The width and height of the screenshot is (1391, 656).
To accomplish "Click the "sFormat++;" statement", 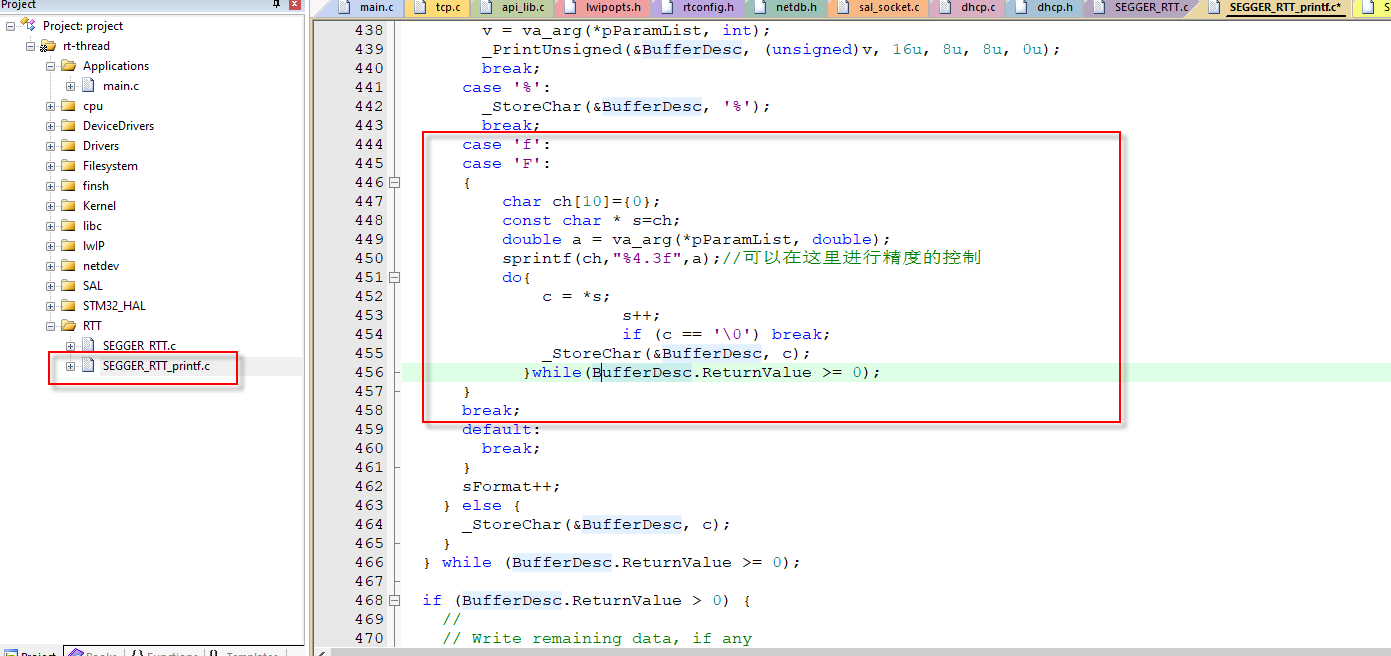I will 511,487.
